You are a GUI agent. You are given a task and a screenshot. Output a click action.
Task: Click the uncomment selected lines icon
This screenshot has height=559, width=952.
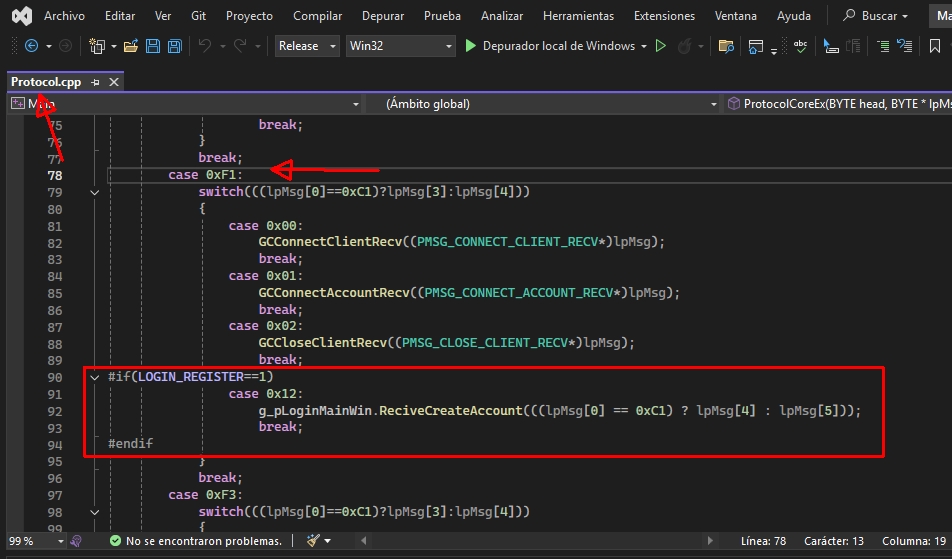(x=905, y=46)
